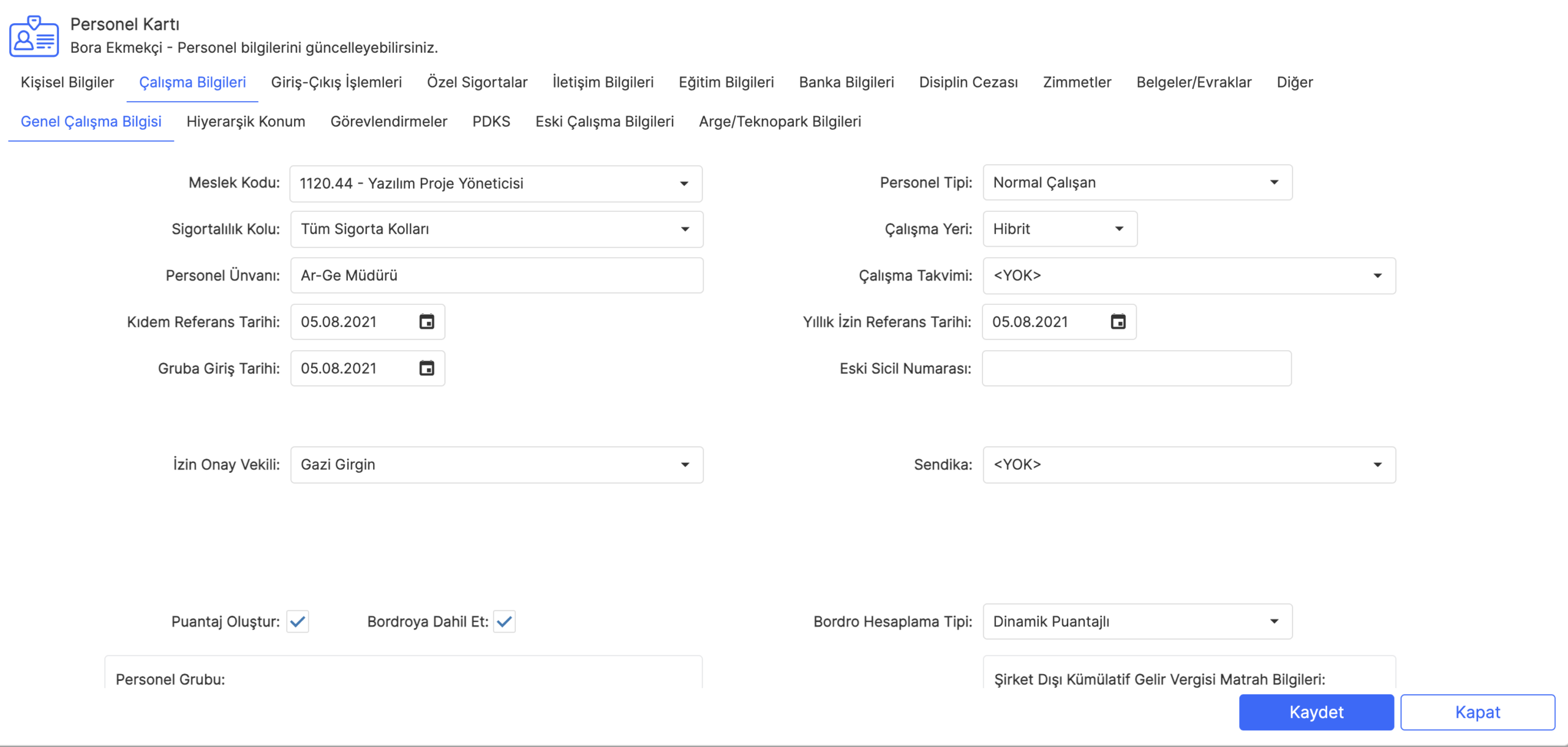
Task: Expand the Personel Tipi dropdown arrow
Action: (x=1274, y=182)
